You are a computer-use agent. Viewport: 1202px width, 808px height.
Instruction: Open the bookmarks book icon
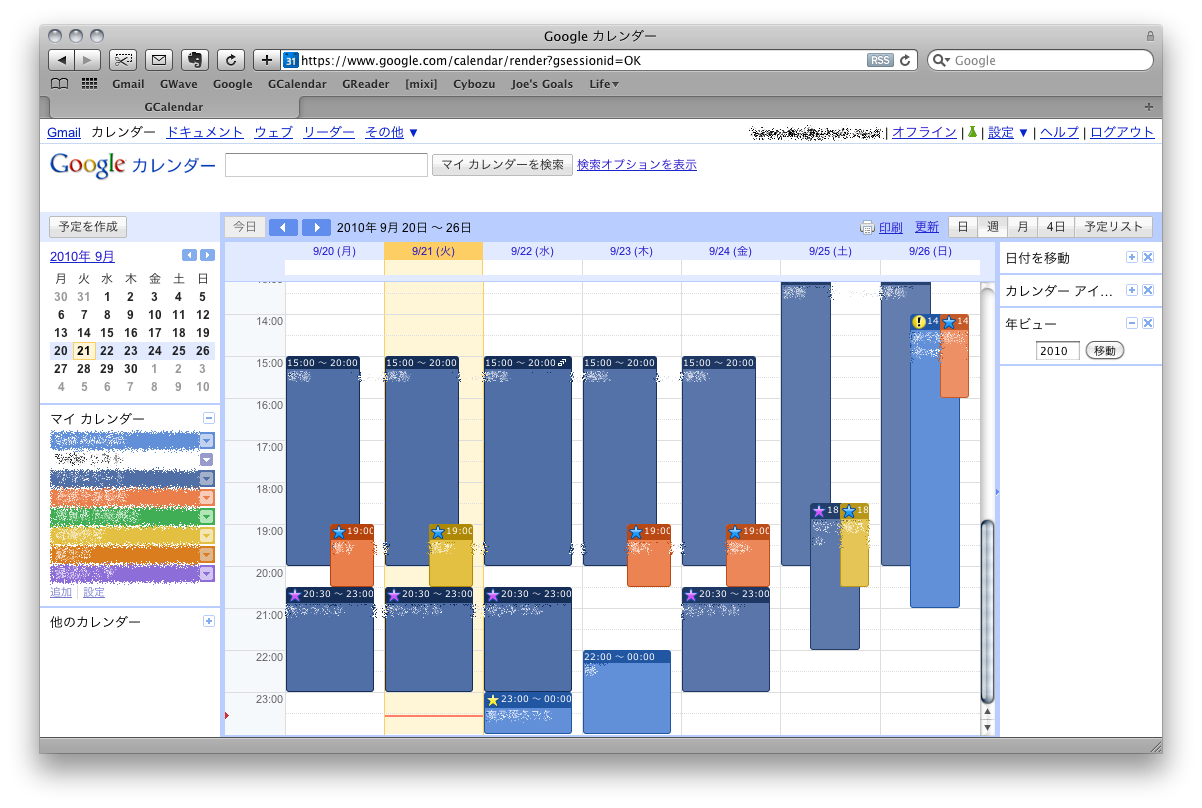tap(60, 84)
